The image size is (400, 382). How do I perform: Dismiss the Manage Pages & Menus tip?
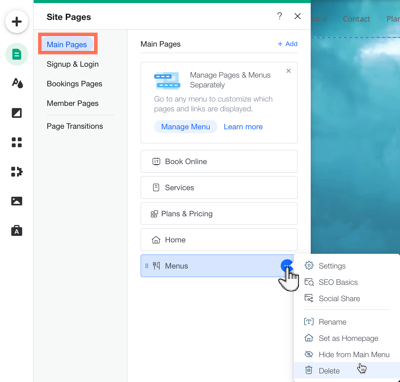pos(289,71)
